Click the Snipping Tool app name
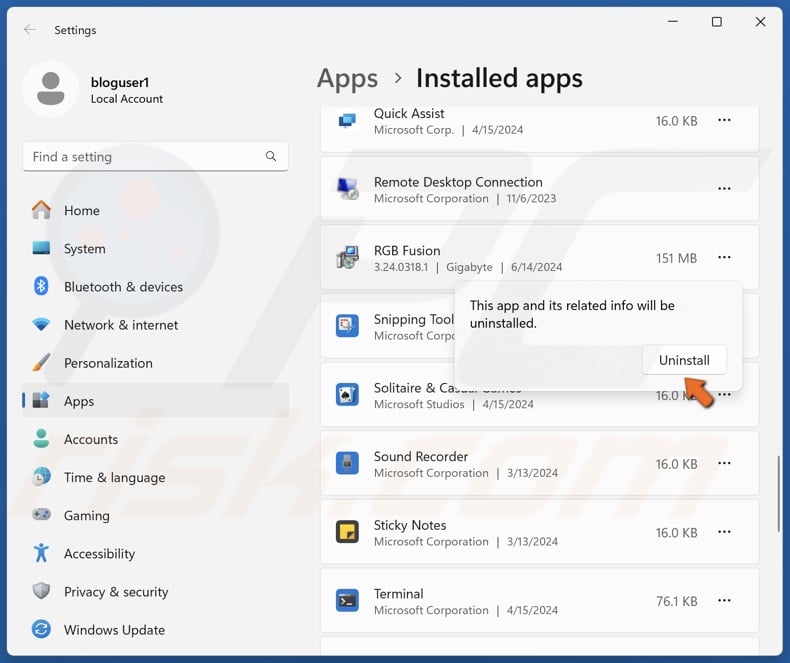Screen dimensions: 790x663 tap(414, 319)
